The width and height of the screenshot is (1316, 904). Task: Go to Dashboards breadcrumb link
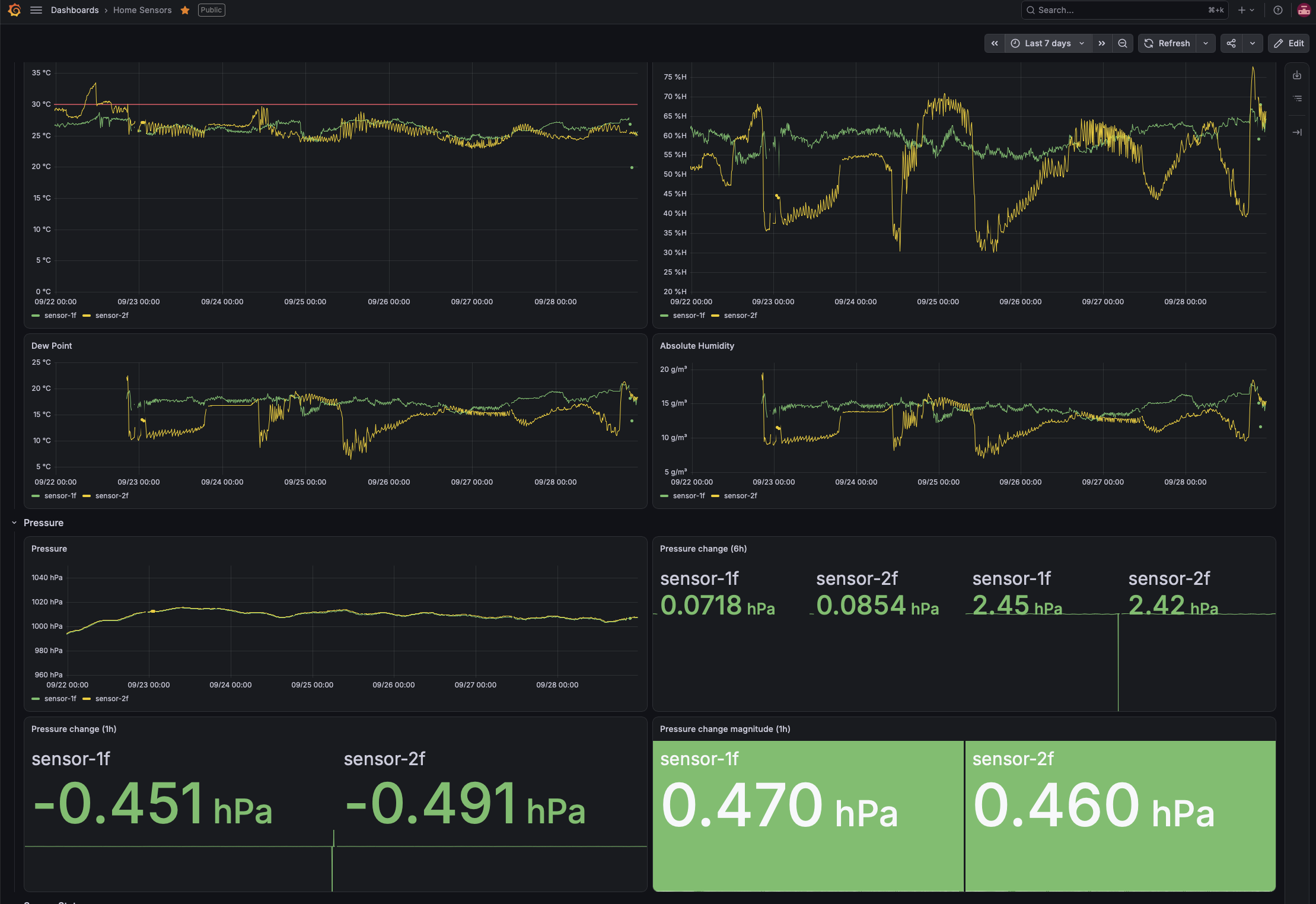(x=75, y=10)
